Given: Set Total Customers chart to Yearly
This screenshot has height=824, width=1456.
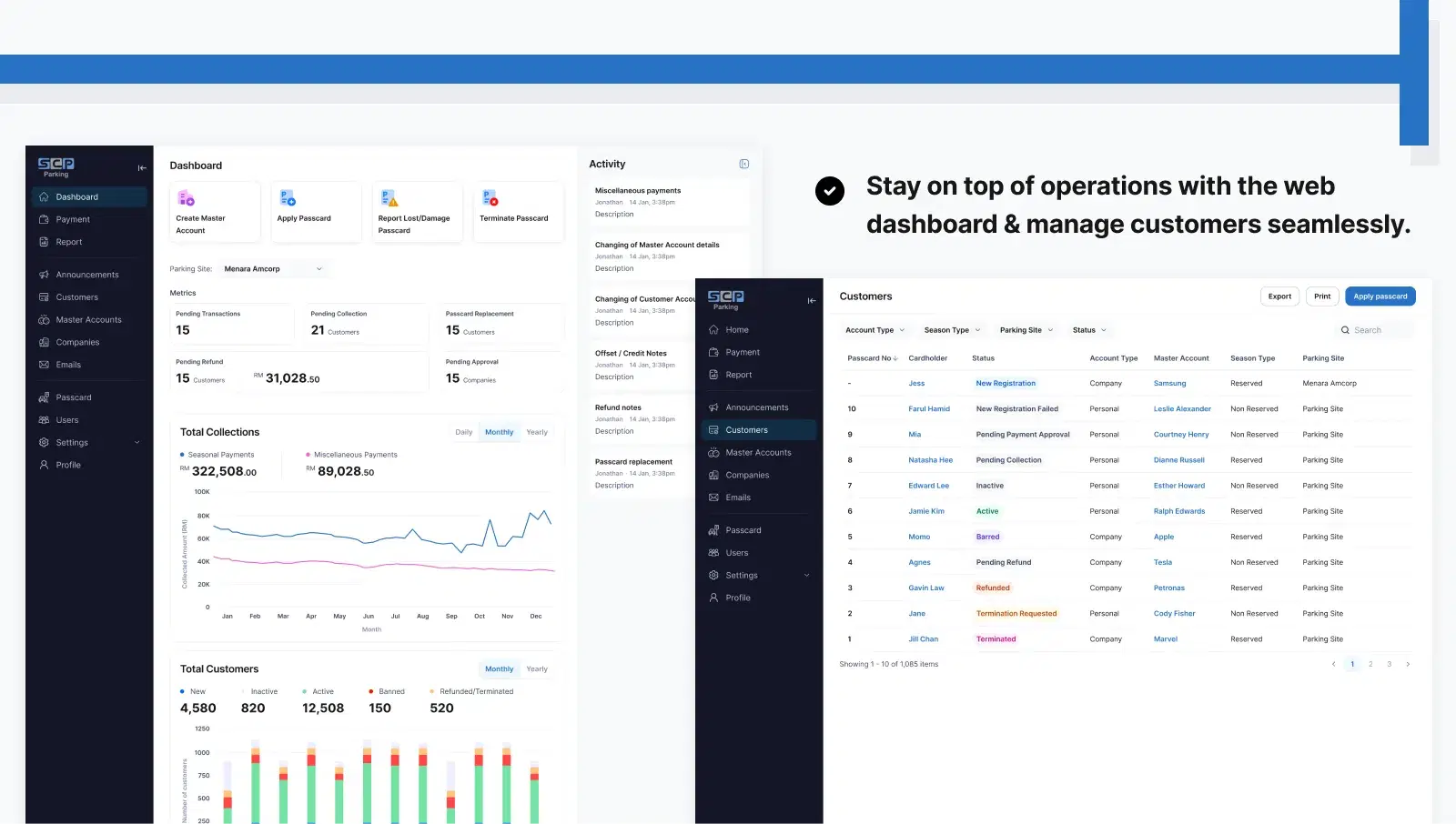Looking at the screenshot, I should [x=537, y=669].
